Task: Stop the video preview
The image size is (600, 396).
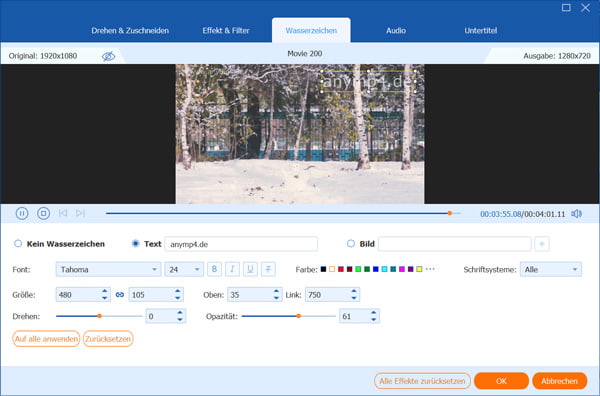Action: (x=43, y=213)
